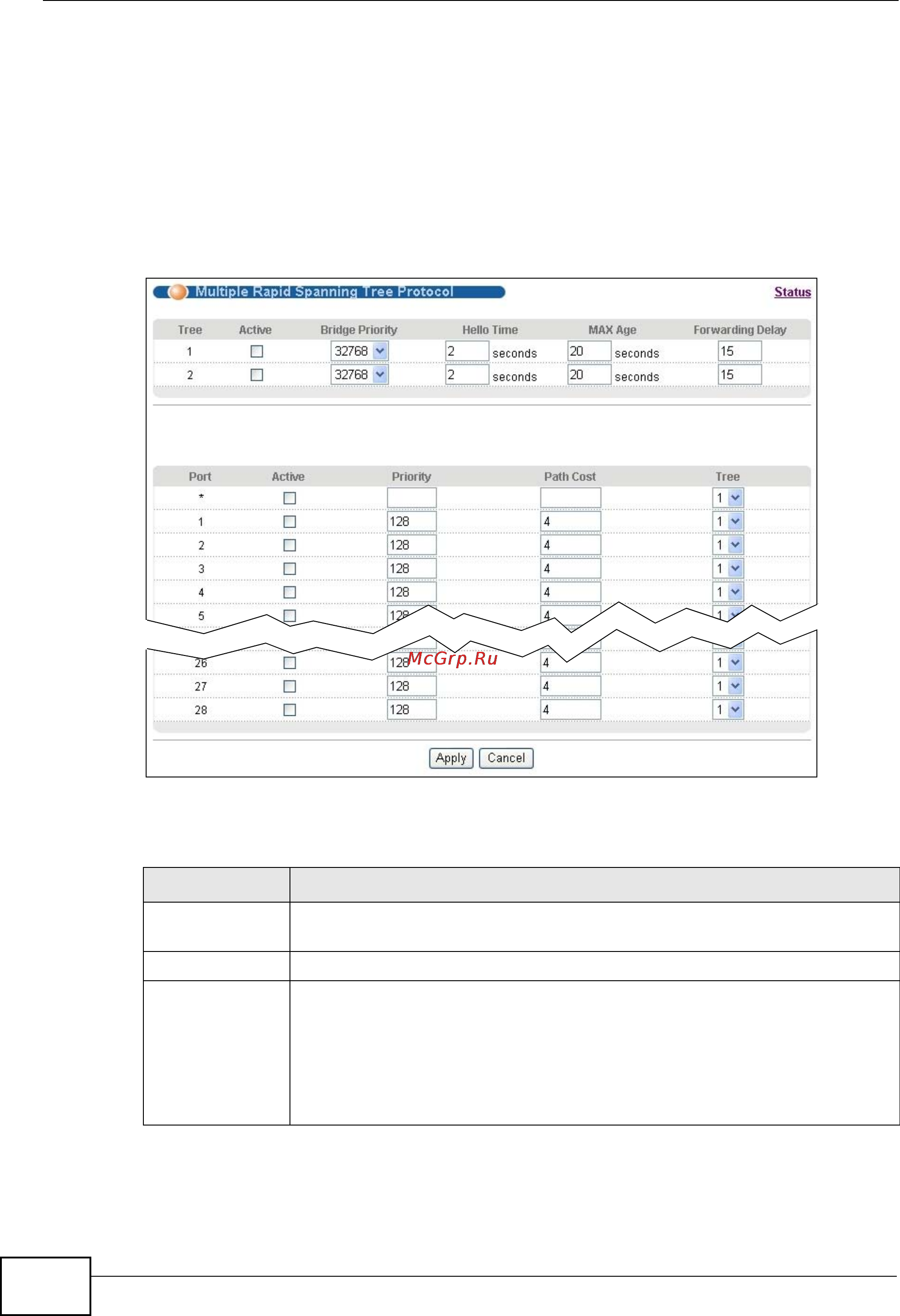Open Tree dropdown for port 26
The image size is (900, 1316).
click(728, 662)
